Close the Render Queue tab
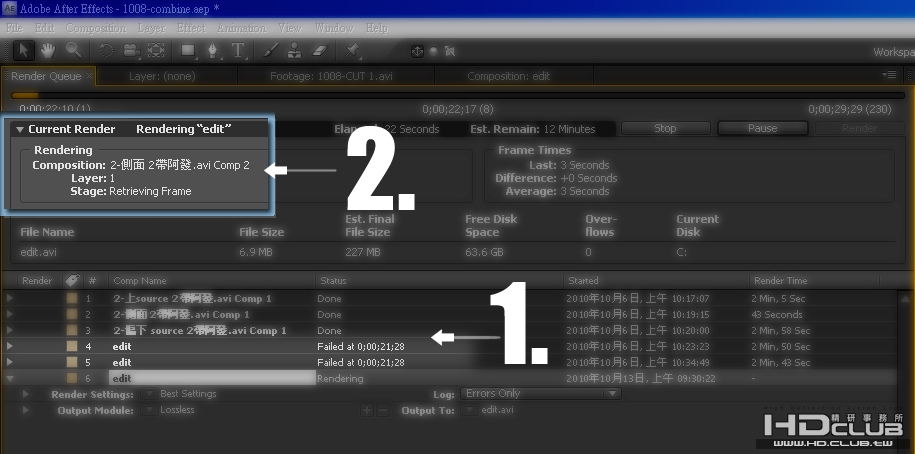915x454 pixels. pos(89,76)
